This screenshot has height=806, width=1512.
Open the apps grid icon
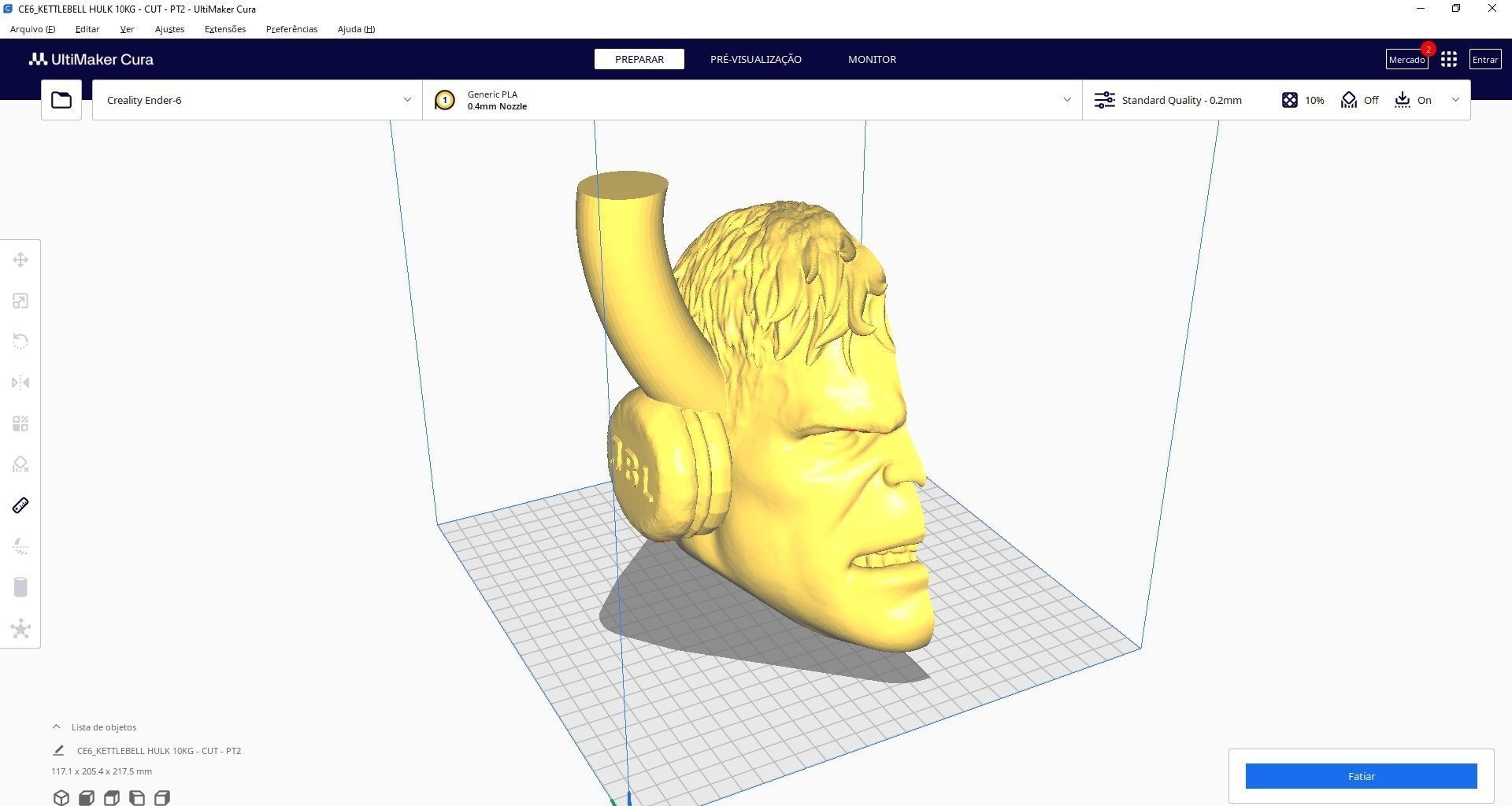pos(1449,60)
